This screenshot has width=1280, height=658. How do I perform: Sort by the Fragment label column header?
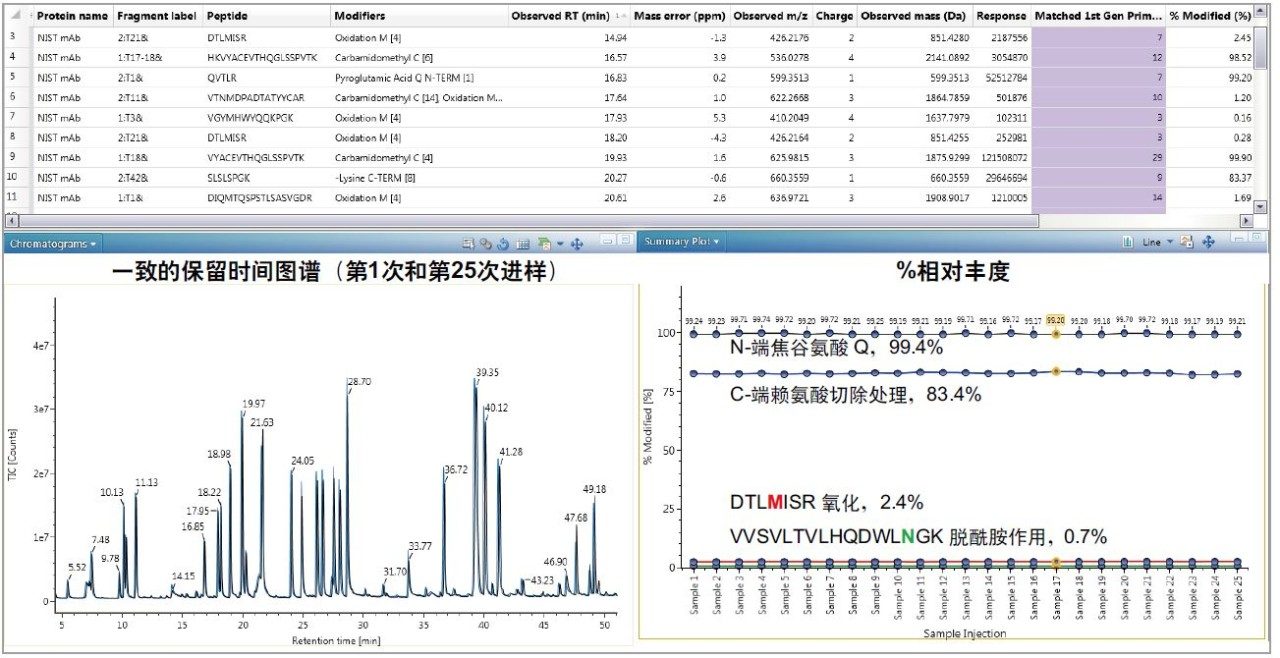click(157, 16)
